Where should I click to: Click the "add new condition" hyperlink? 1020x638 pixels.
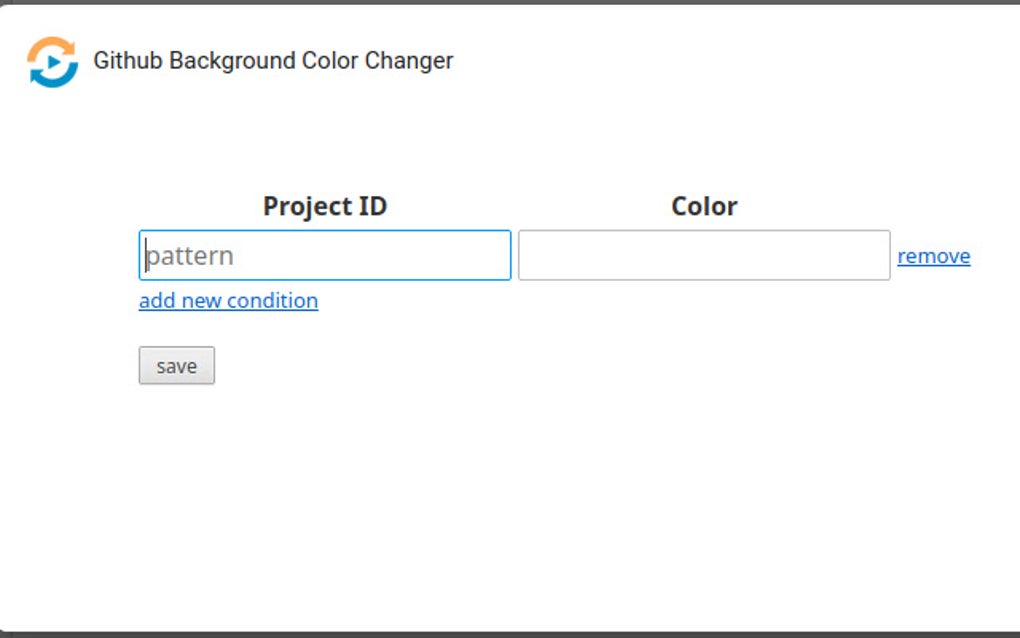[x=228, y=301]
